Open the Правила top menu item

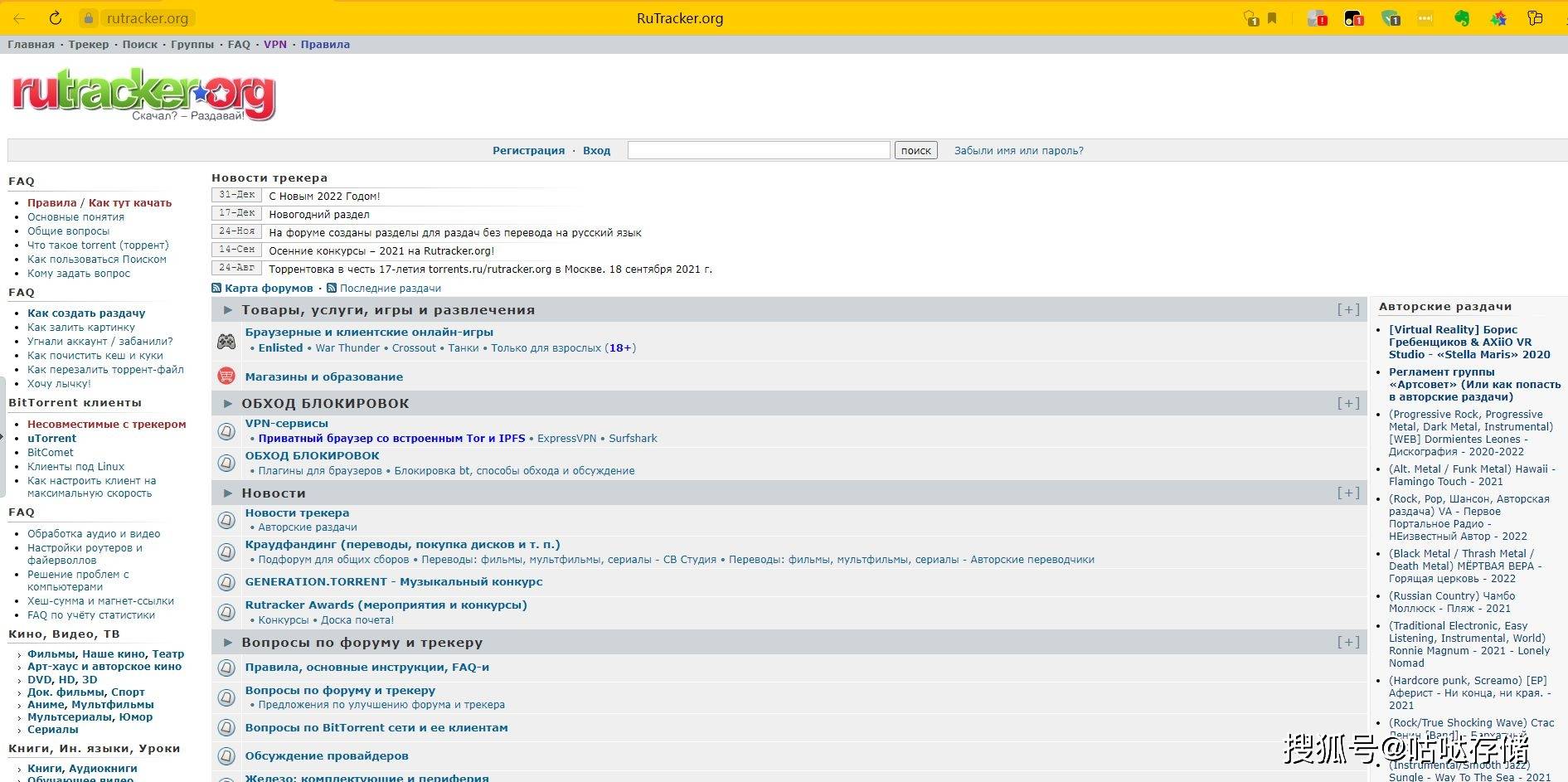click(x=325, y=45)
